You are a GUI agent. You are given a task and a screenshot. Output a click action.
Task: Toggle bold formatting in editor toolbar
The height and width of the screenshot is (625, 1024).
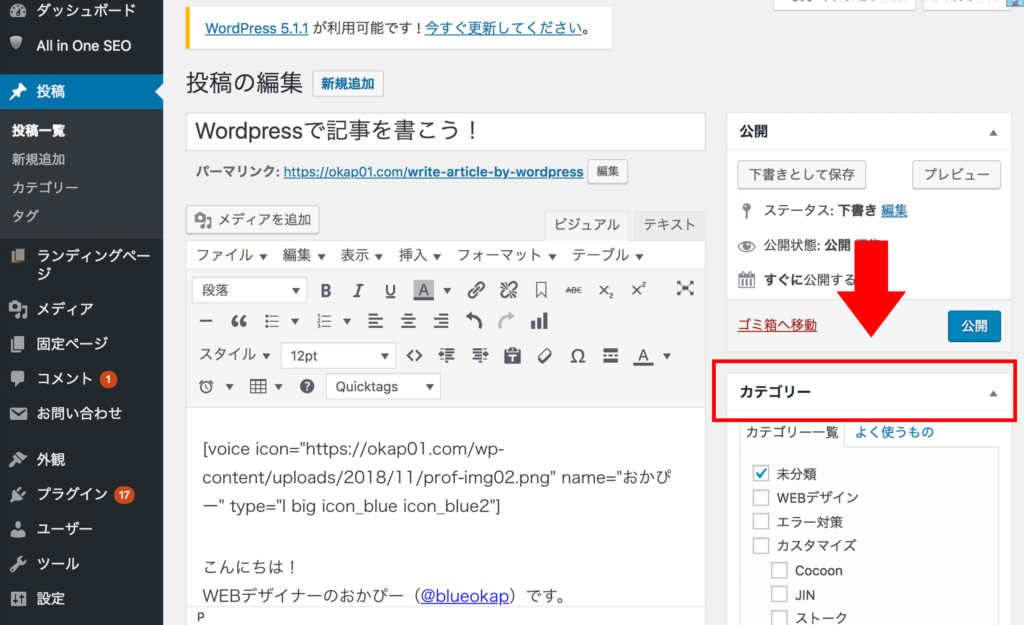point(325,290)
